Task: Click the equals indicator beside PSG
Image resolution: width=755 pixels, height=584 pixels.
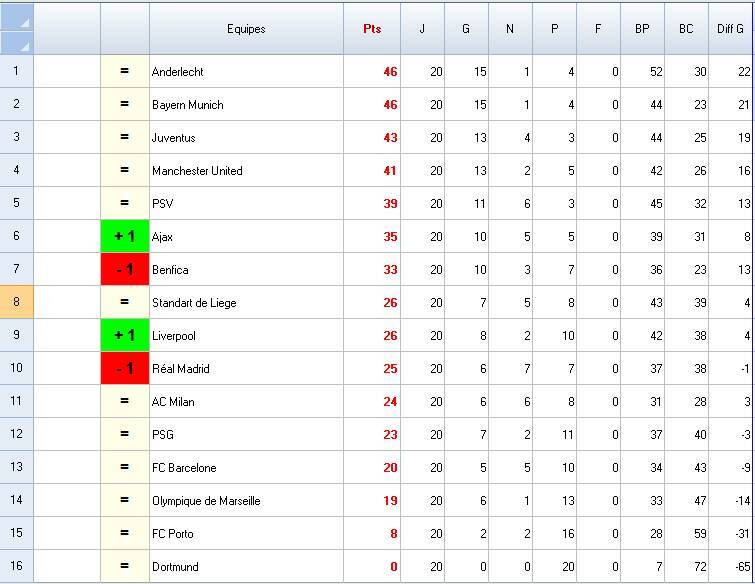Action: coord(125,435)
